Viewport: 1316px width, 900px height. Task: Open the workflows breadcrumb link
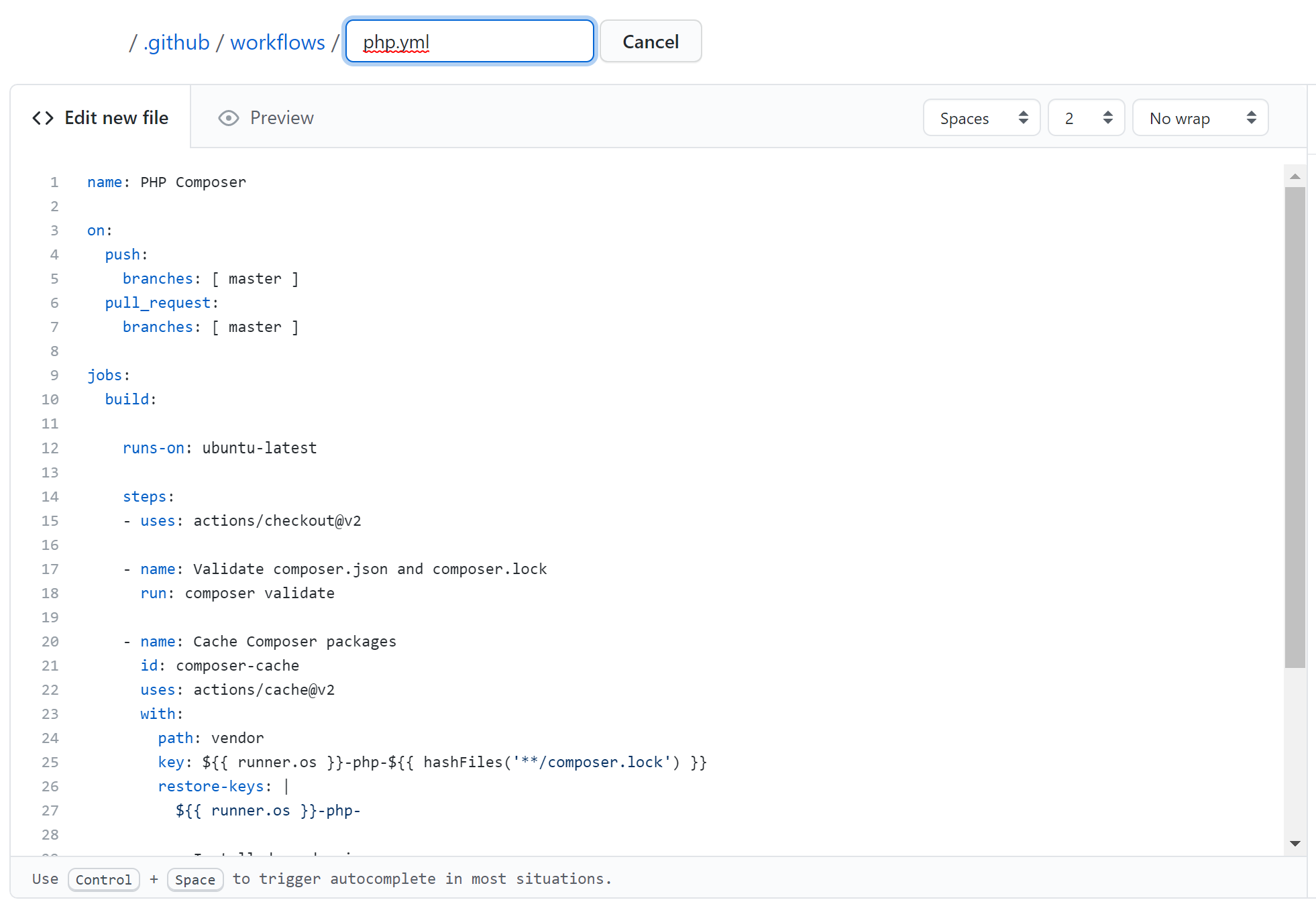click(277, 42)
